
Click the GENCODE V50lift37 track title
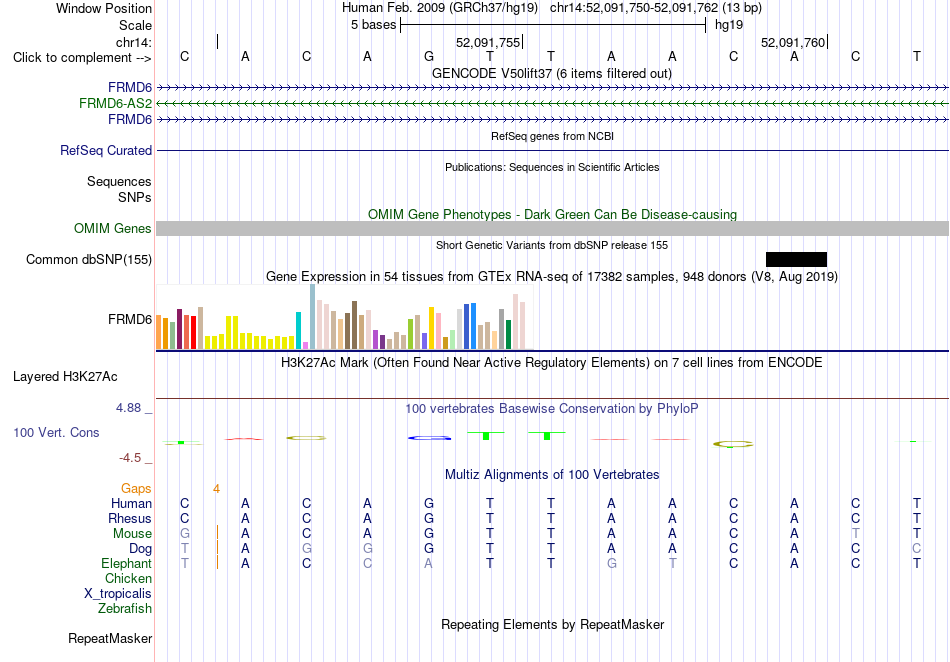point(552,73)
